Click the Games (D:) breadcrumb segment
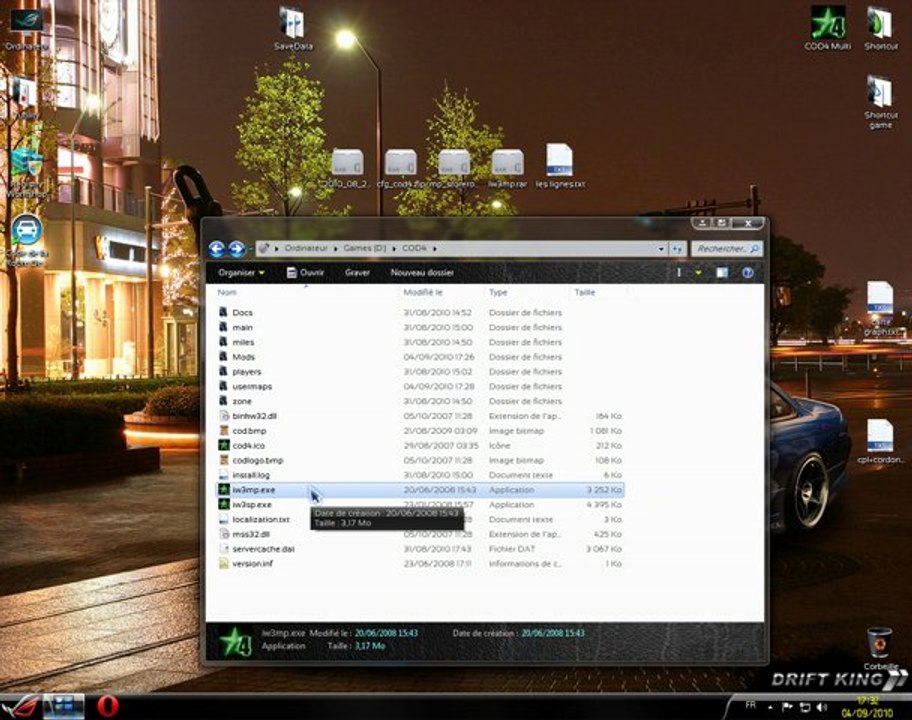Viewport: 912px width, 720px height. tap(365, 248)
